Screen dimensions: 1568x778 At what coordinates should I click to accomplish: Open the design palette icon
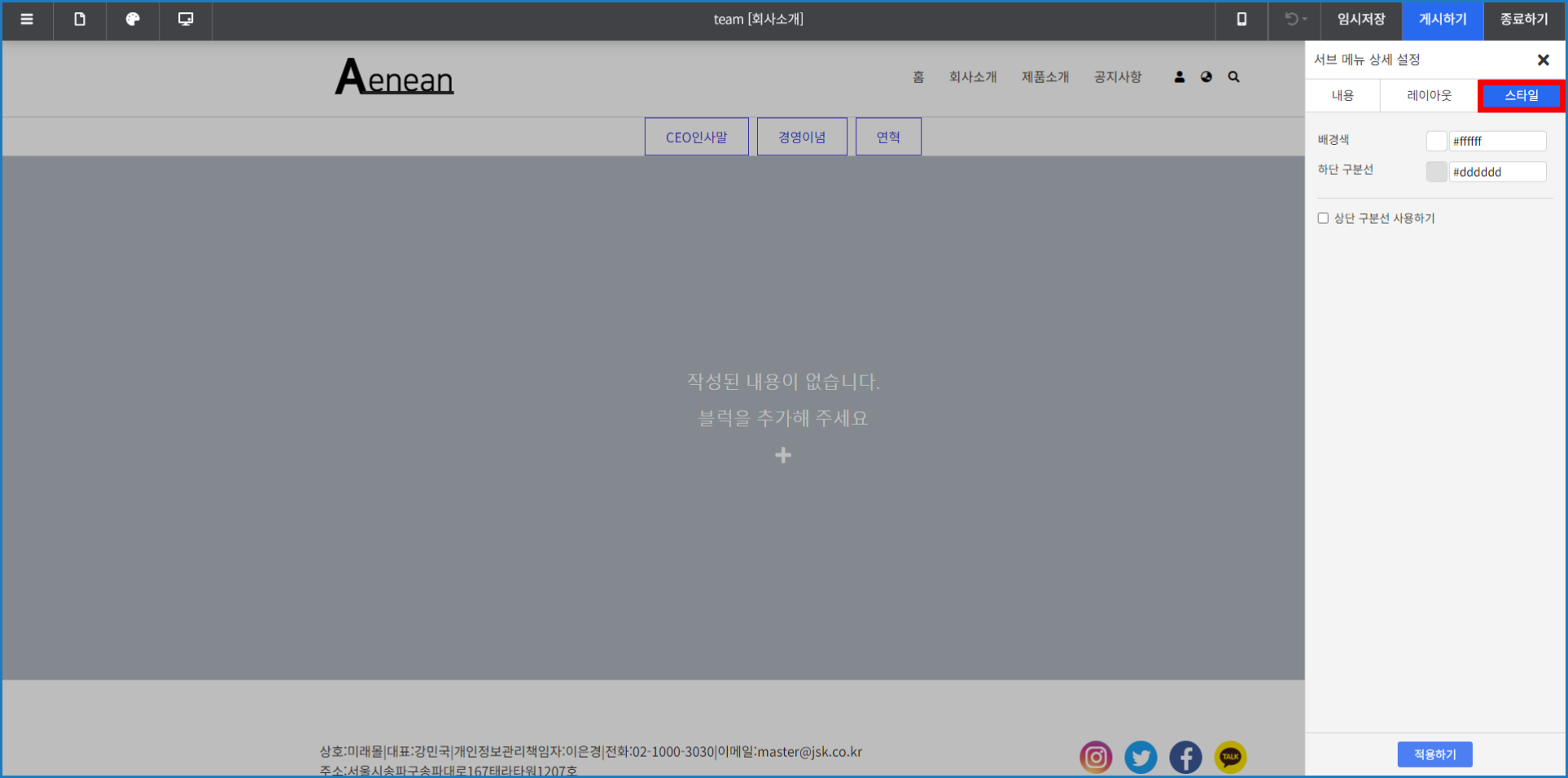133,20
